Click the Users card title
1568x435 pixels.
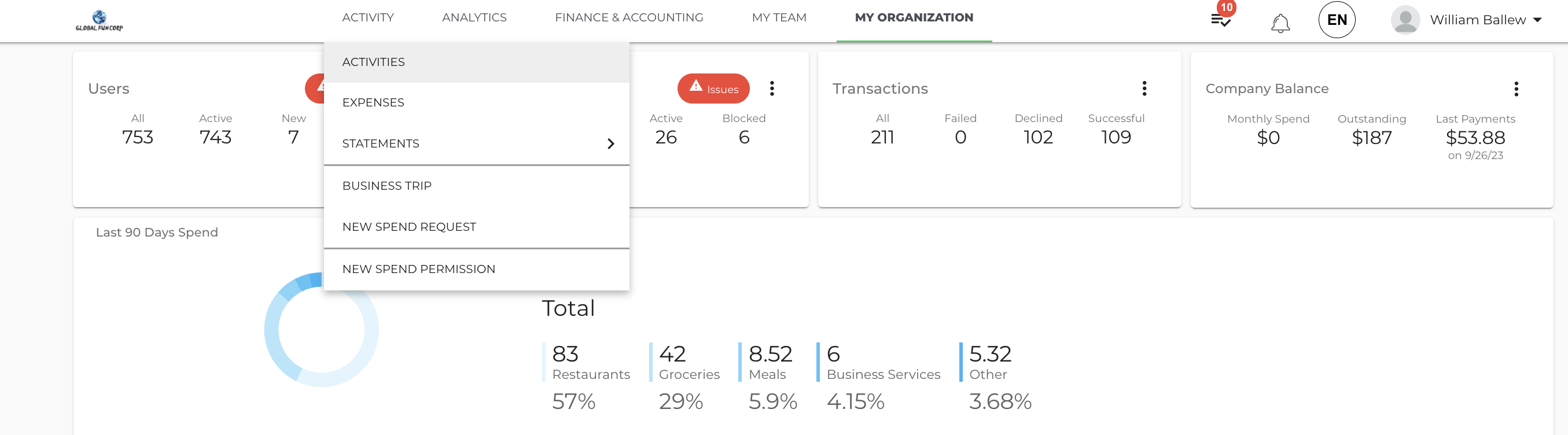point(108,89)
